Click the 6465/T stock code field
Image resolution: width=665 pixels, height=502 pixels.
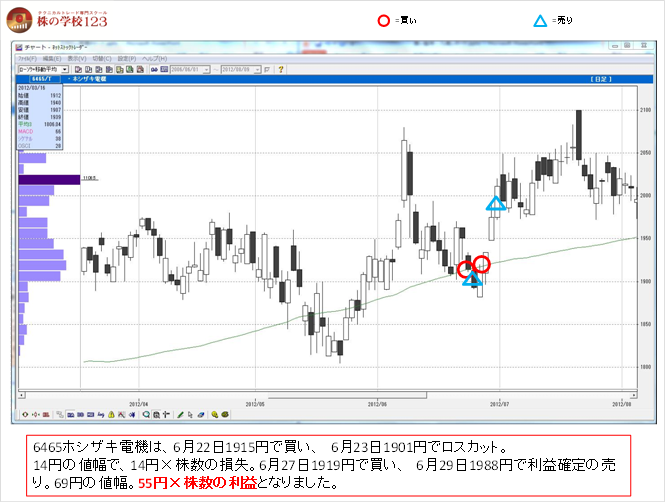[x=41, y=78]
